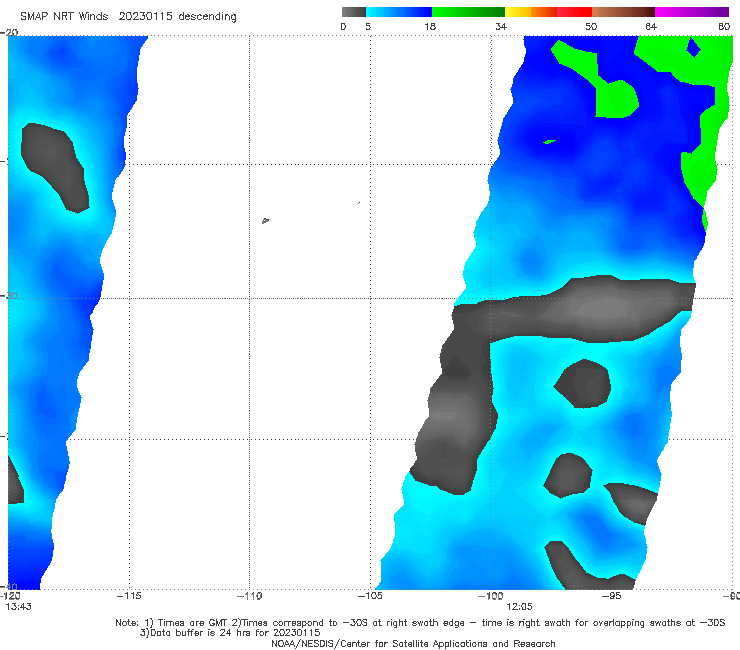Click the longitude label '-95'
Viewport: 740px width, 650px height.
611,596
